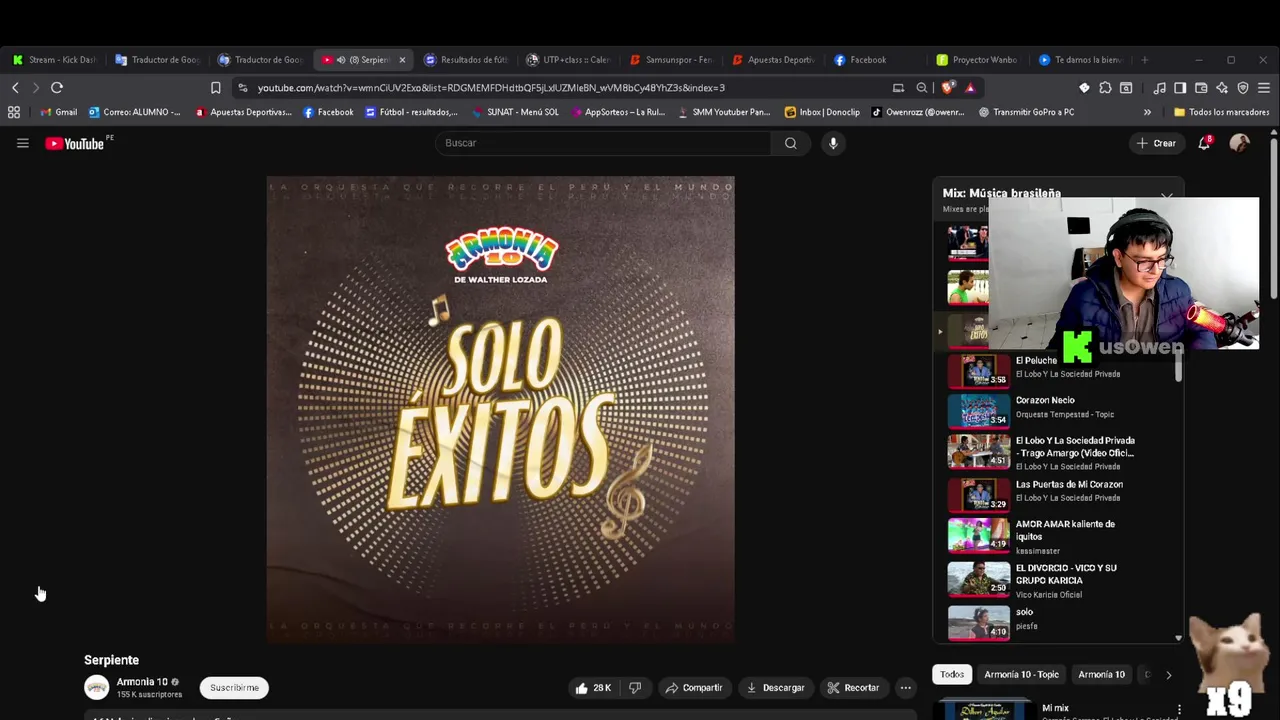This screenshot has width=1280, height=720.
Task: Open the Transmitir GoPro a PC bookmark
Action: (x=1026, y=112)
